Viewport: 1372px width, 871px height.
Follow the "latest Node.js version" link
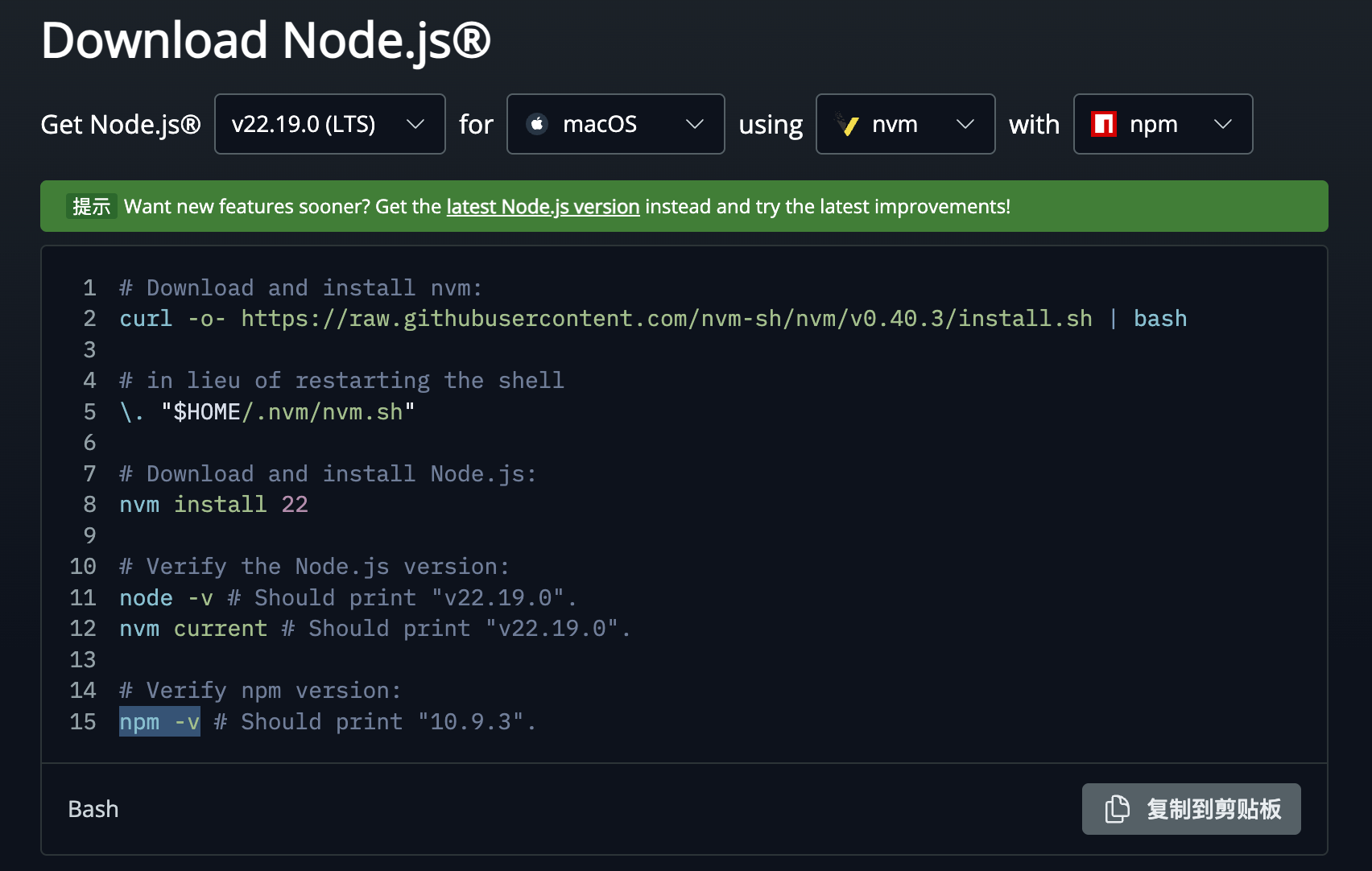tap(543, 207)
